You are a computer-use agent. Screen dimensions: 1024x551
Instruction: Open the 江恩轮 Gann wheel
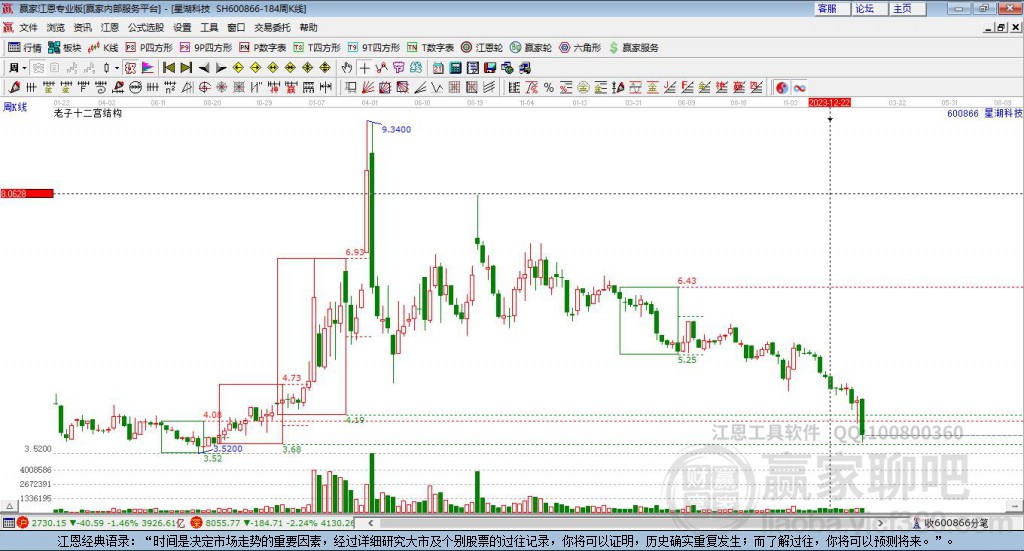(482, 48)
